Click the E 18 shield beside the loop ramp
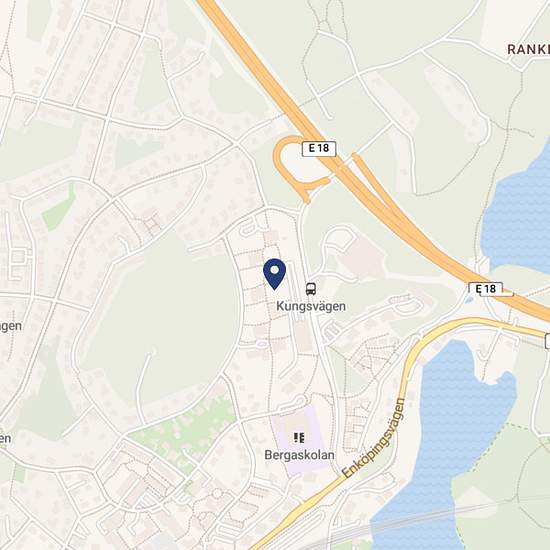This screenshot has height=550, width=550. (319, 149)
